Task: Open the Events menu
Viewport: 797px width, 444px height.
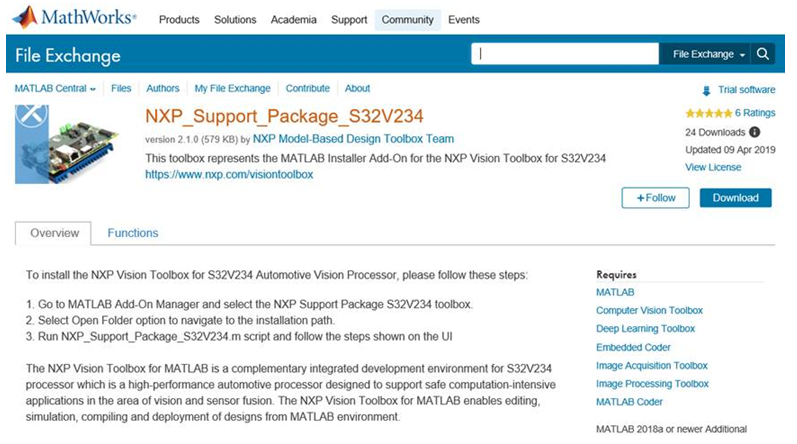Action: pos(464,20)
